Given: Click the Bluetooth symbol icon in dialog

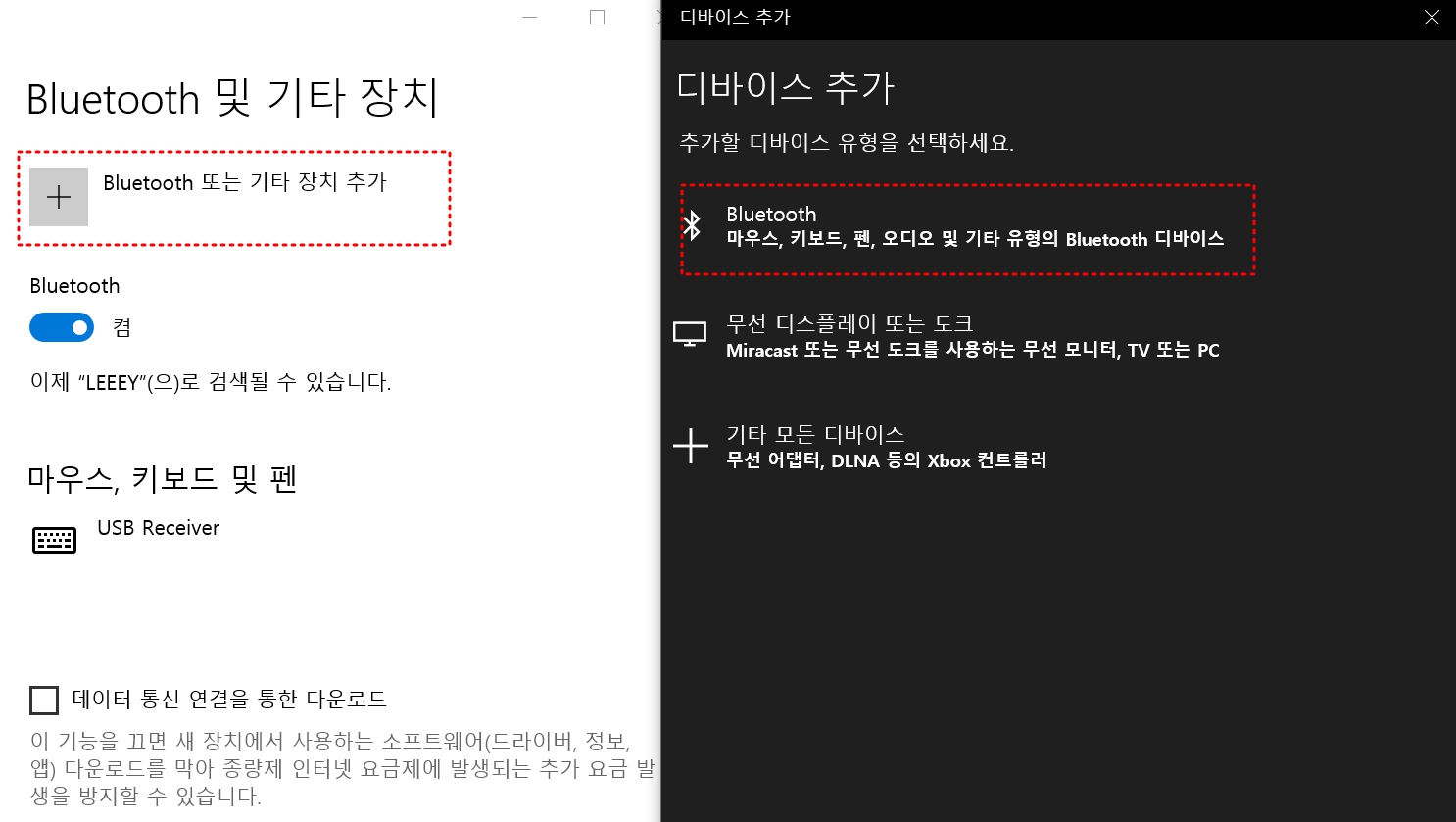Looking at the screenshot, I should click(x=692, y=225).
